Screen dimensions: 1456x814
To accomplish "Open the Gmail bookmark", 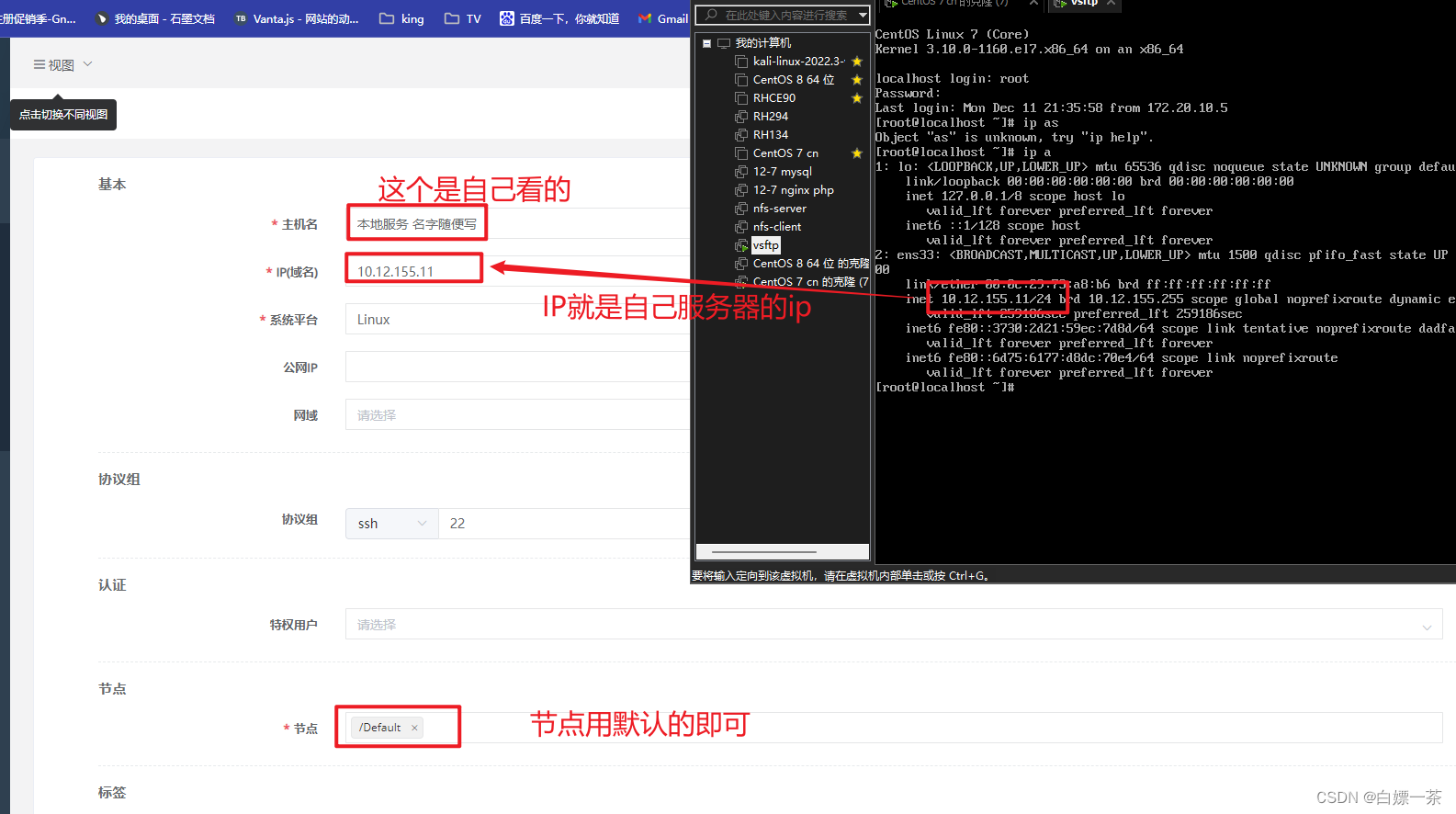I will point(663,18).
